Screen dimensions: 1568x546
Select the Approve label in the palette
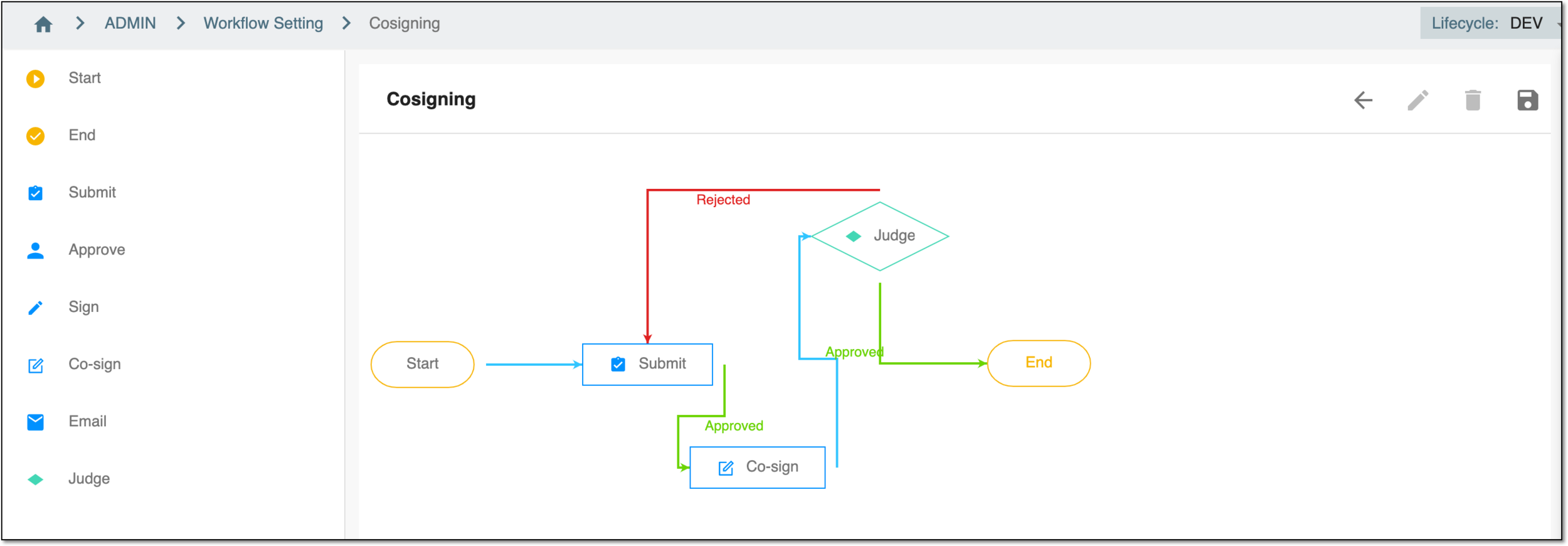(97, 250)
